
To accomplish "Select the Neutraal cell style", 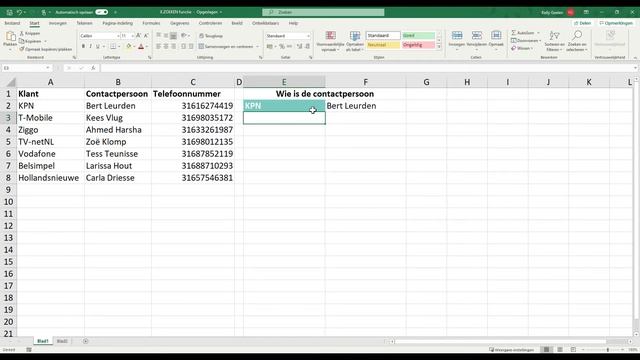I will [383, 45].
